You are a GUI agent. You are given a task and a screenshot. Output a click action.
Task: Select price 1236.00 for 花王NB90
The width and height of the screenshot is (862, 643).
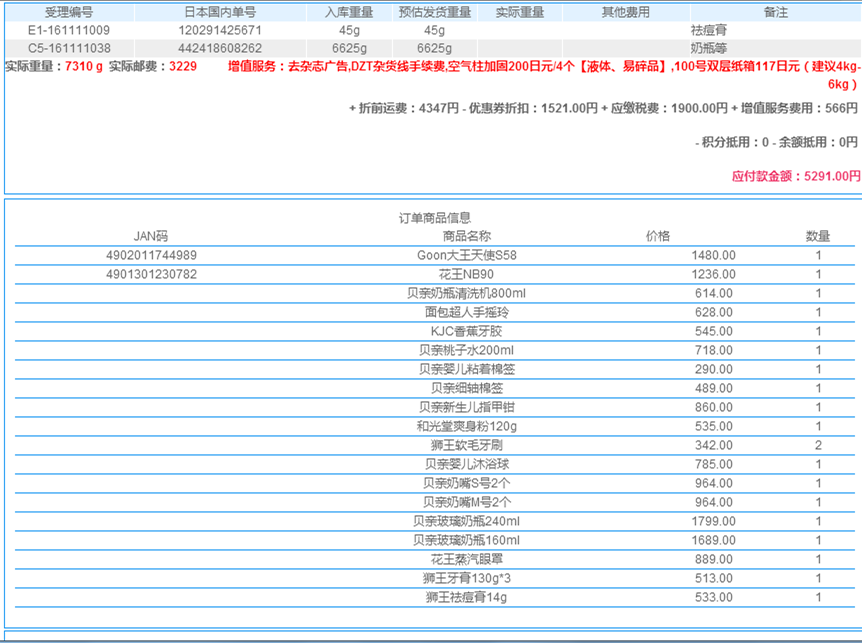[714, 274]
